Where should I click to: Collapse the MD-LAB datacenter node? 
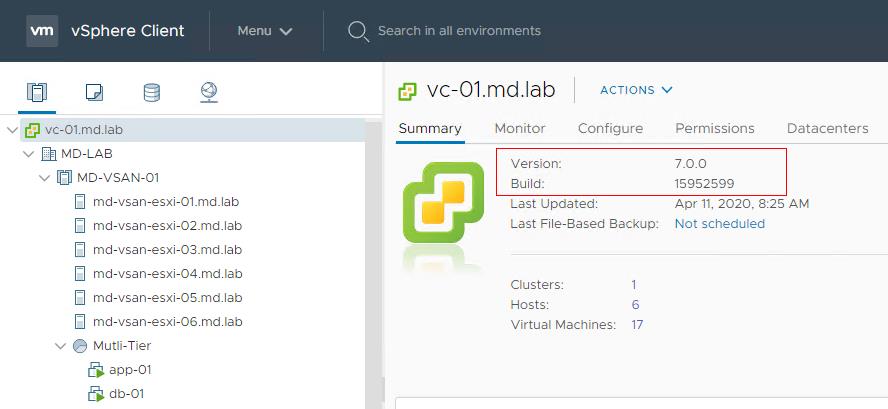(x=28, y=154)
